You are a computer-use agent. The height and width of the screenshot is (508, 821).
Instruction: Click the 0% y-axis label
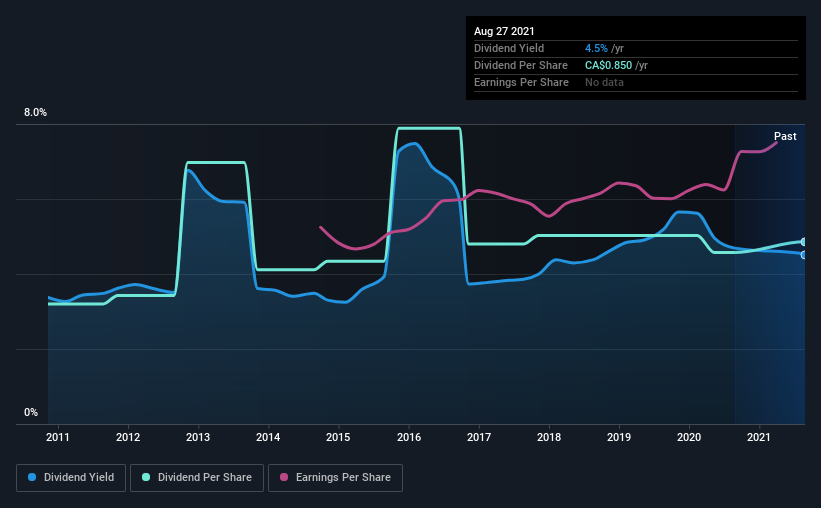click(x=31, y=412)
